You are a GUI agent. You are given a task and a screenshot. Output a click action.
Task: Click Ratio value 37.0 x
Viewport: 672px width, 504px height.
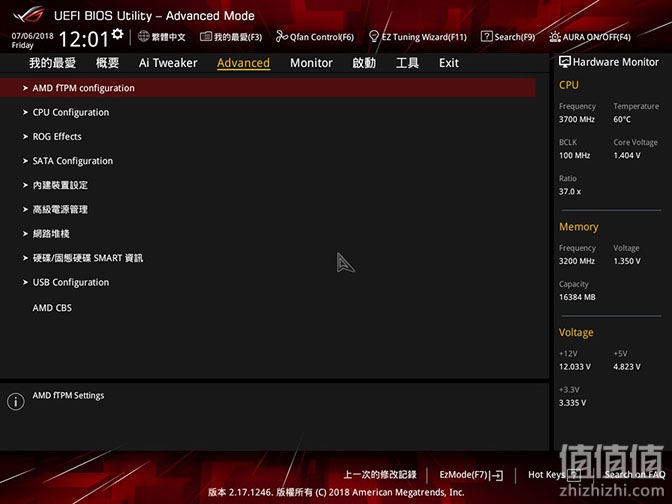point(570,192)
